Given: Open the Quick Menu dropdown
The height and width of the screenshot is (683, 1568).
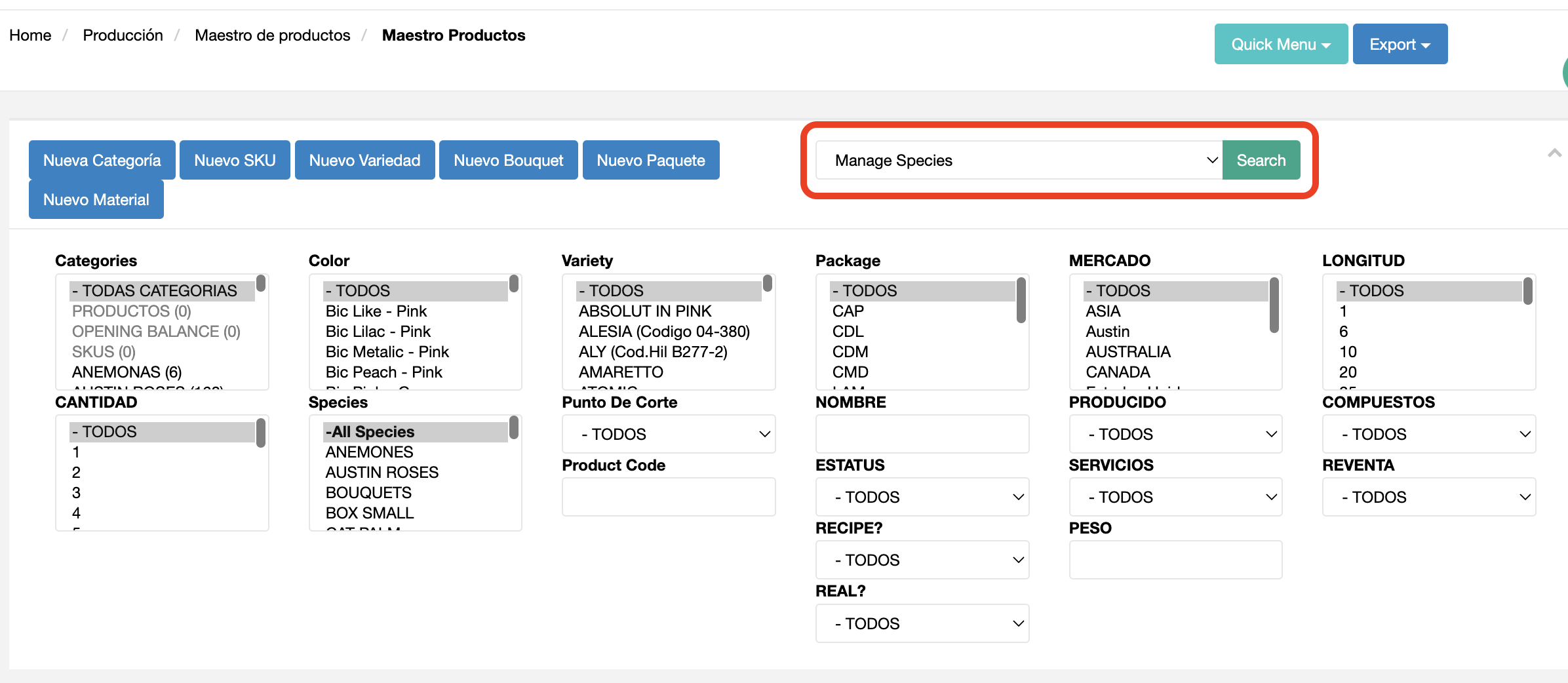Looking at the screenshot, I should pyautogui.click(x=1280, y=44).
